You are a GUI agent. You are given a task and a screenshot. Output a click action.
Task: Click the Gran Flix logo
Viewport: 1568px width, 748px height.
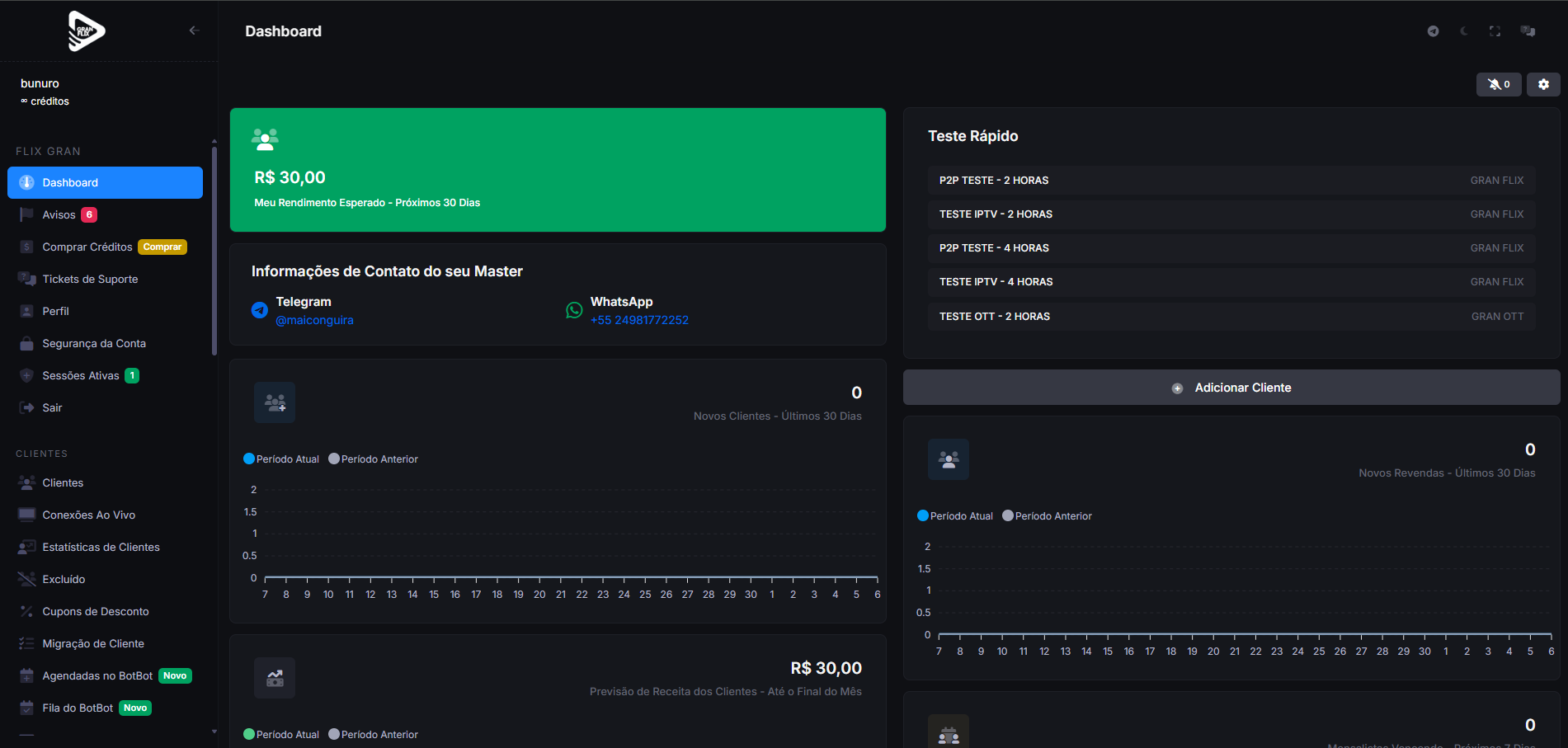pyautogui.click(x=86, y=31)
